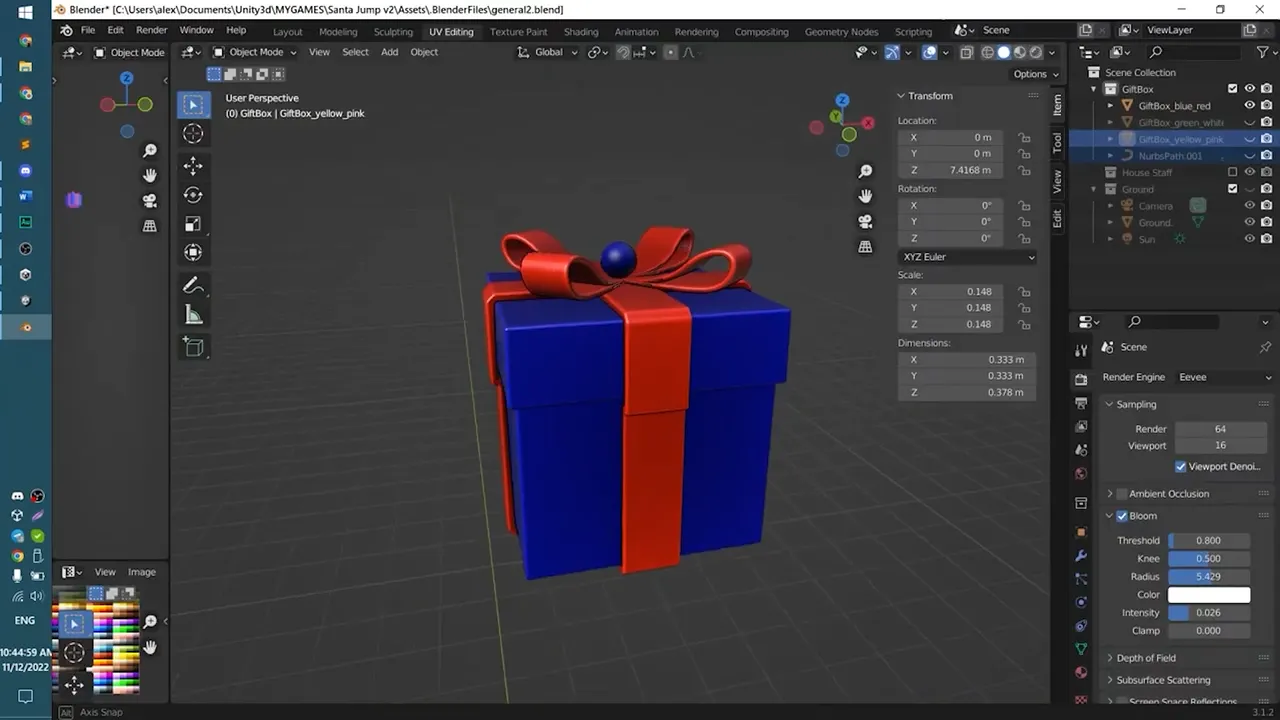Open the Material properties tab icon
Screen dimensions: 1280x720
pos(1081,672)
